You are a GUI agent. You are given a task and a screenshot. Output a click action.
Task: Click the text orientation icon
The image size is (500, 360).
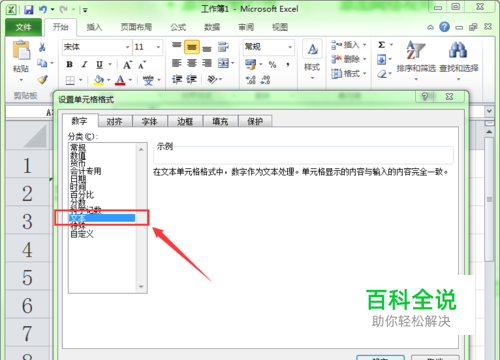coord(212,79)
